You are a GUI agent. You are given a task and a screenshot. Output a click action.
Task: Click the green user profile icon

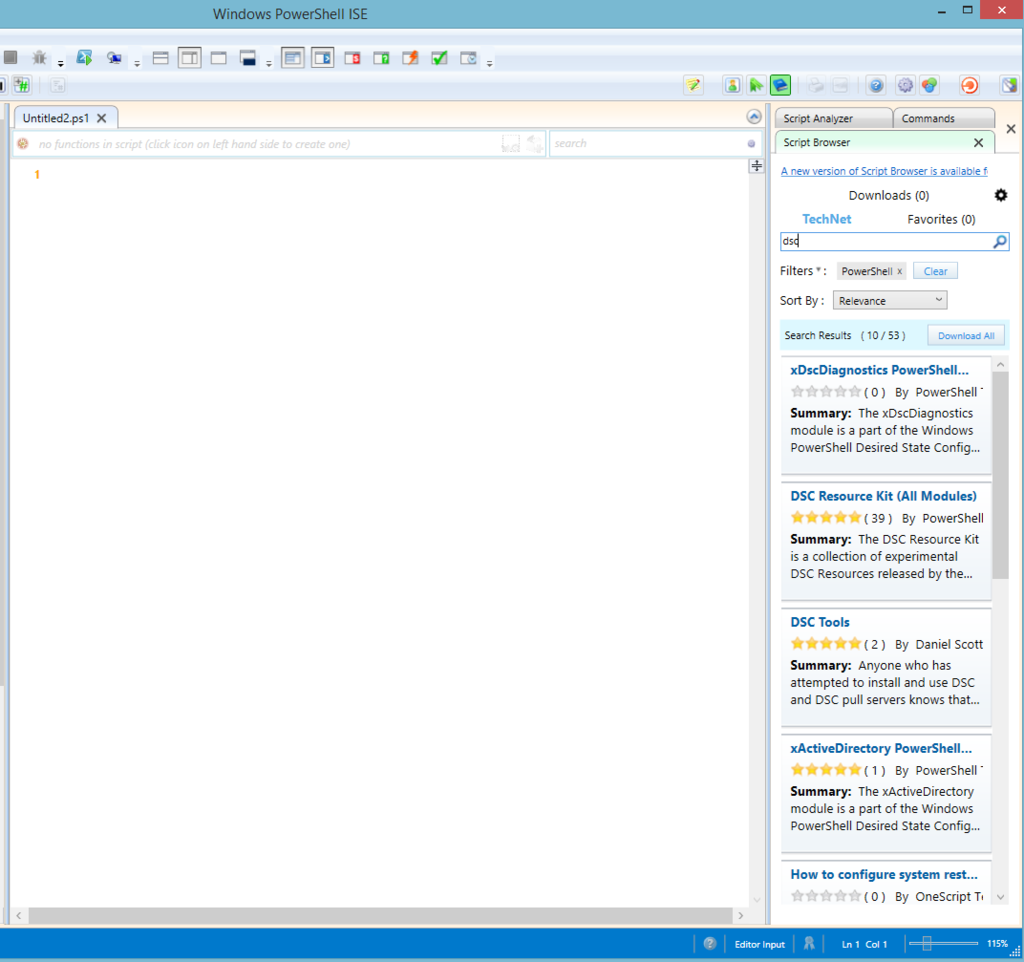732,85
